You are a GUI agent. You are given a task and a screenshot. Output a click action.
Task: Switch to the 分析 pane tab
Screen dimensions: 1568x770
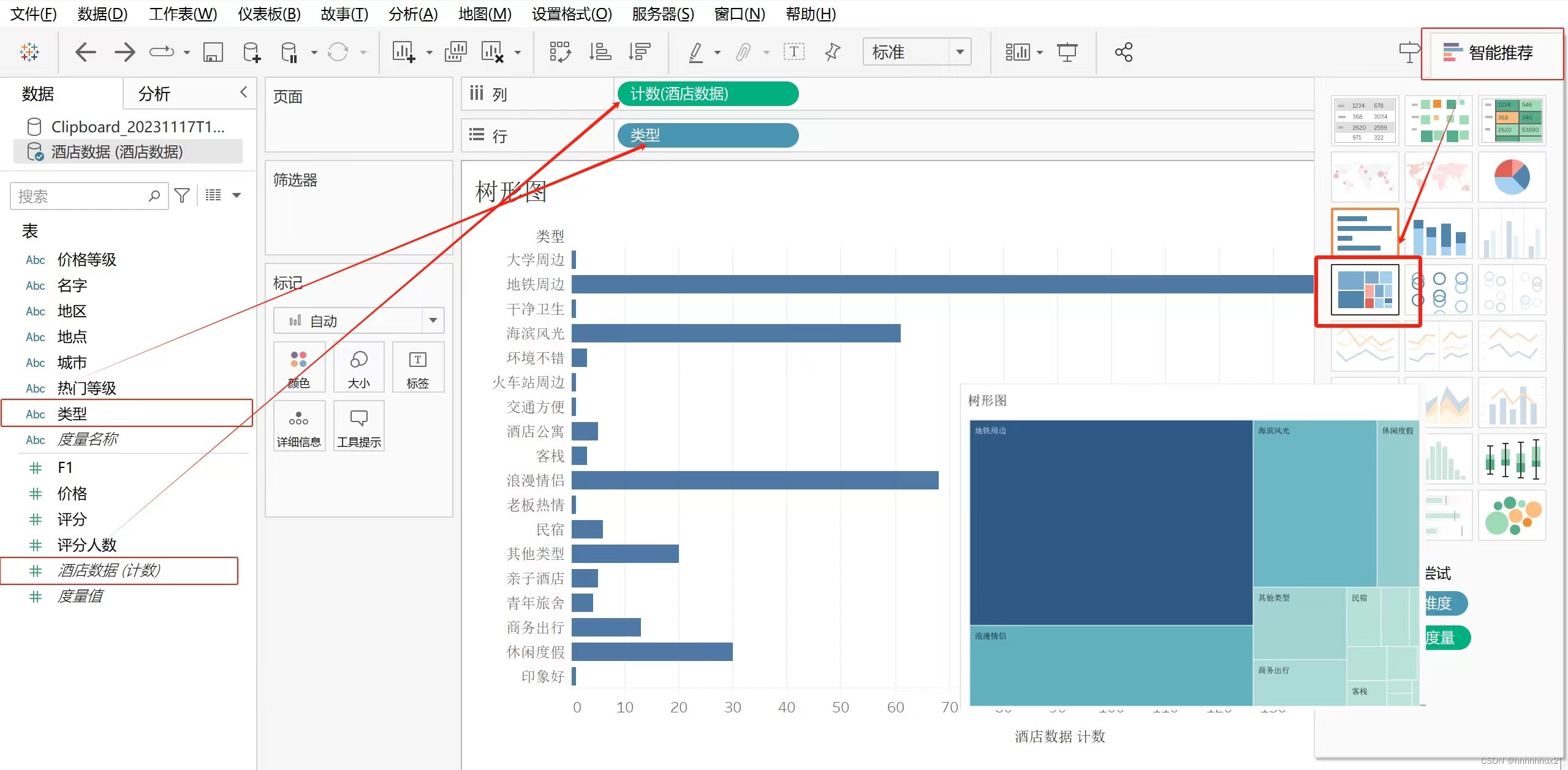[x=154, y=94]
